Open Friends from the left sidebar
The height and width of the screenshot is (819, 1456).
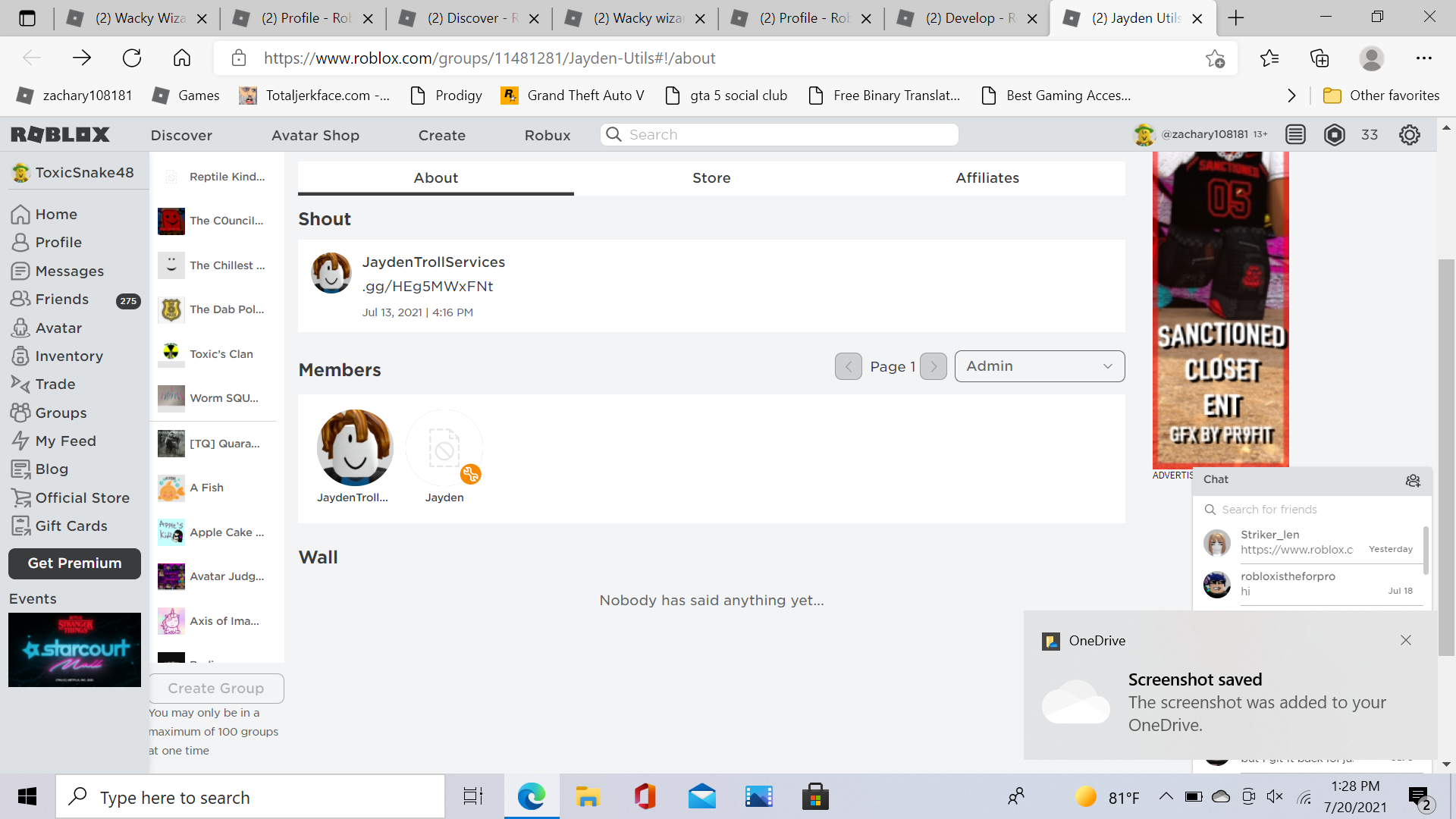coord(61,299)
